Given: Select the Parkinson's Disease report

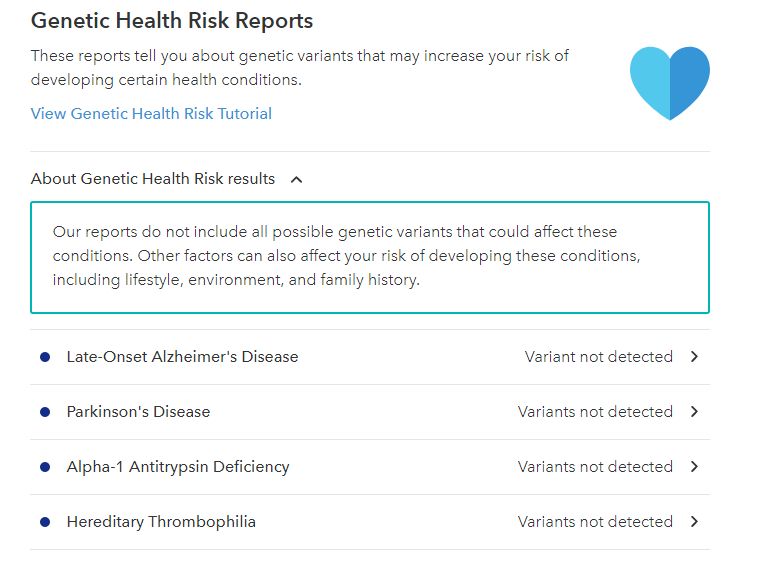Looking at the screenshot, I should pyautogui.click(x=138, y=412).
